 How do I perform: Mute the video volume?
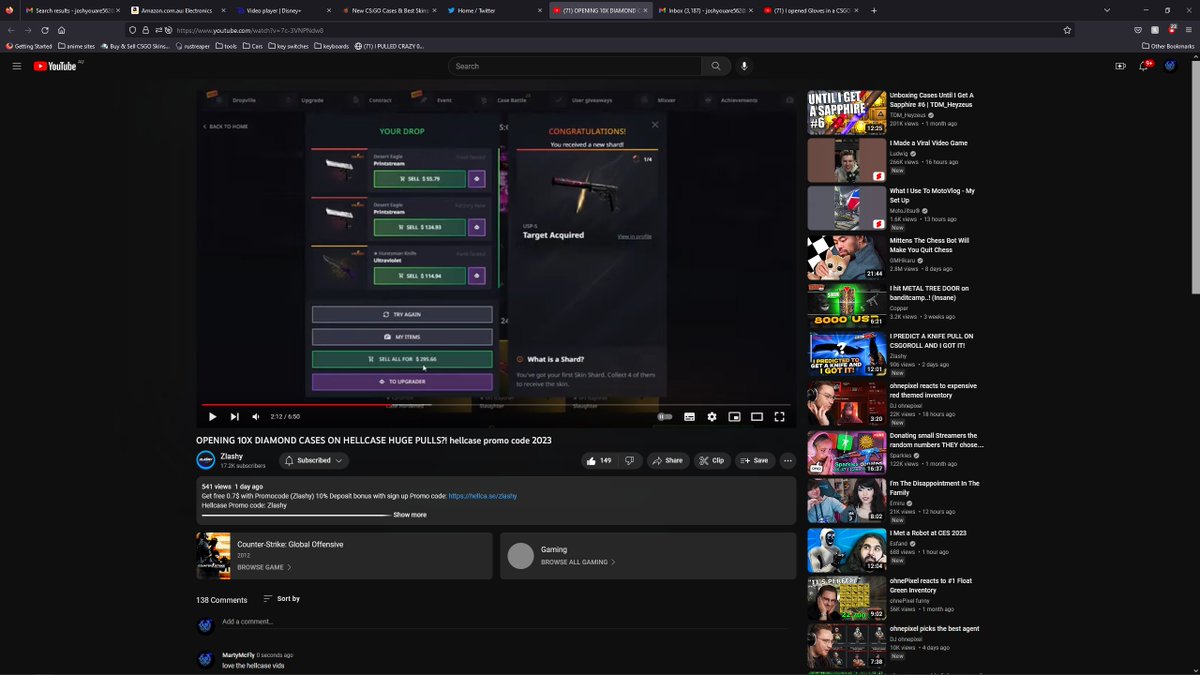click(x=256, y=416)
